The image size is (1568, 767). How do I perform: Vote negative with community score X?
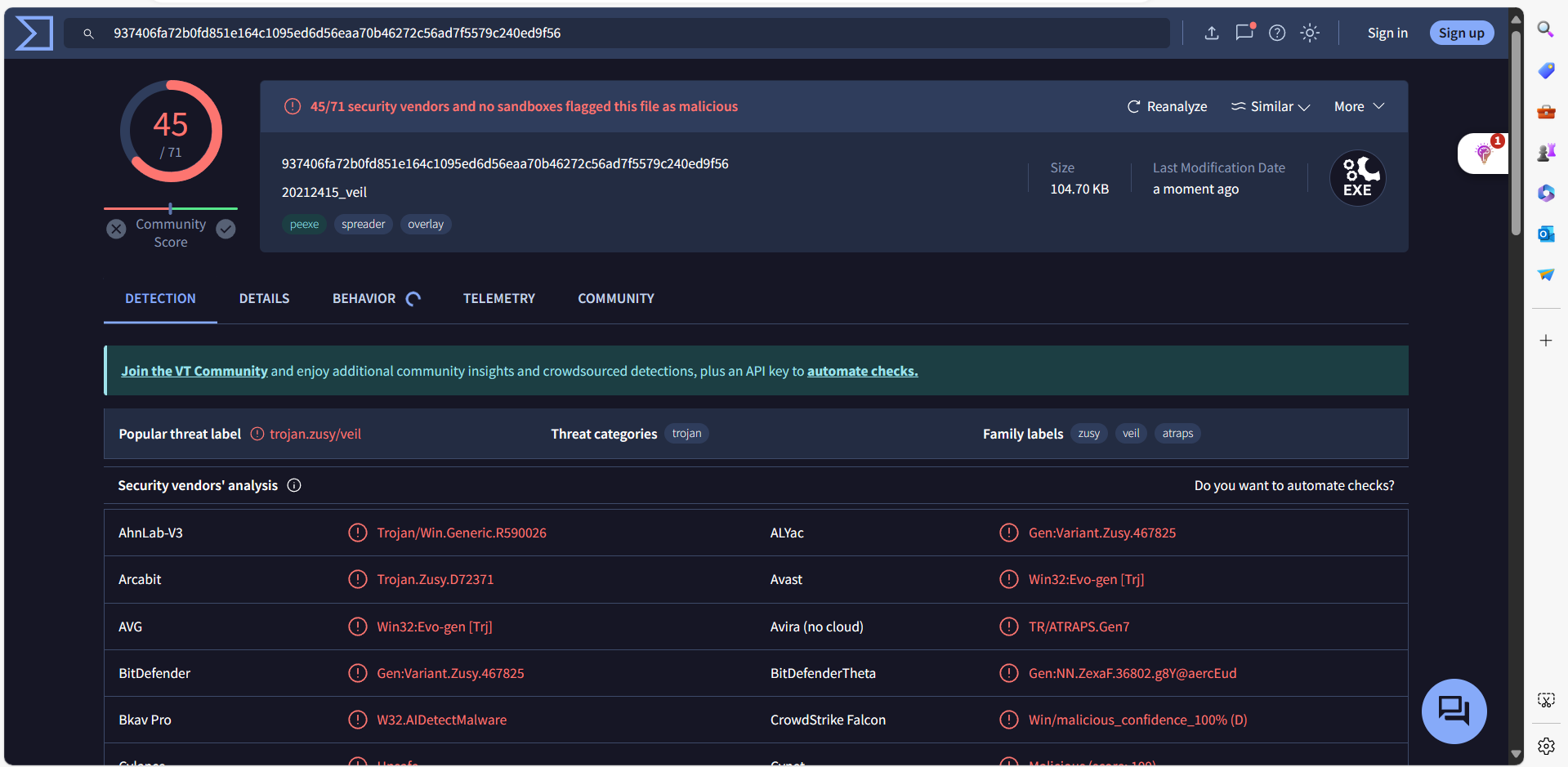pos(116,230)
